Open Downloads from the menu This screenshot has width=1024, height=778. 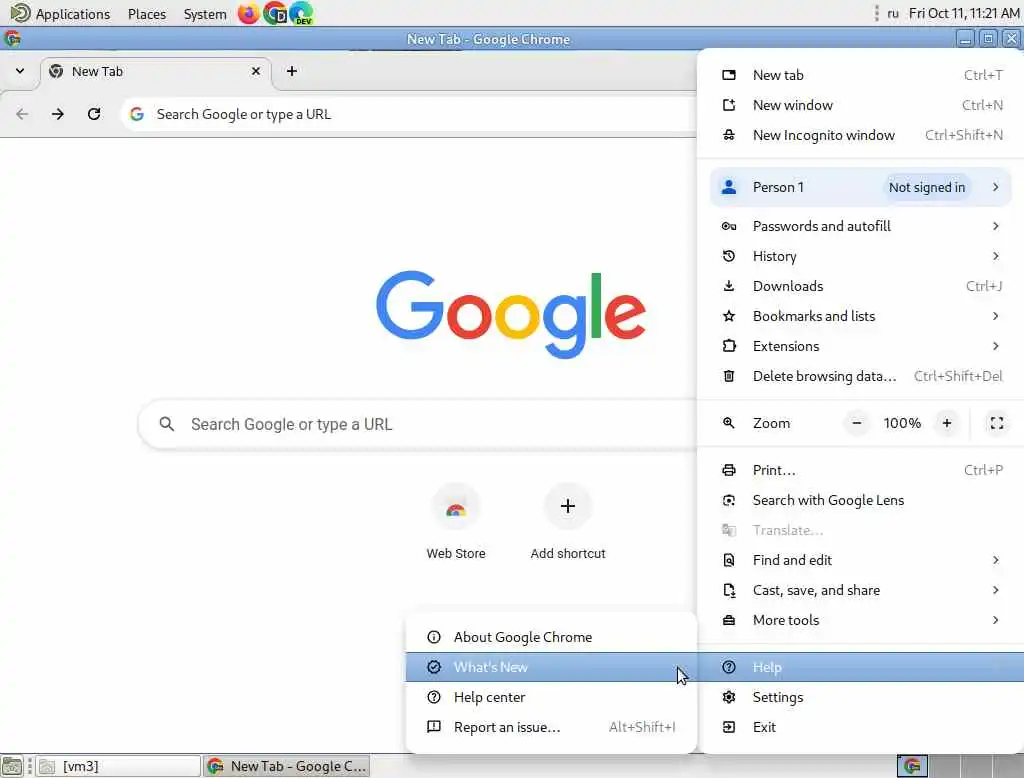861,286
